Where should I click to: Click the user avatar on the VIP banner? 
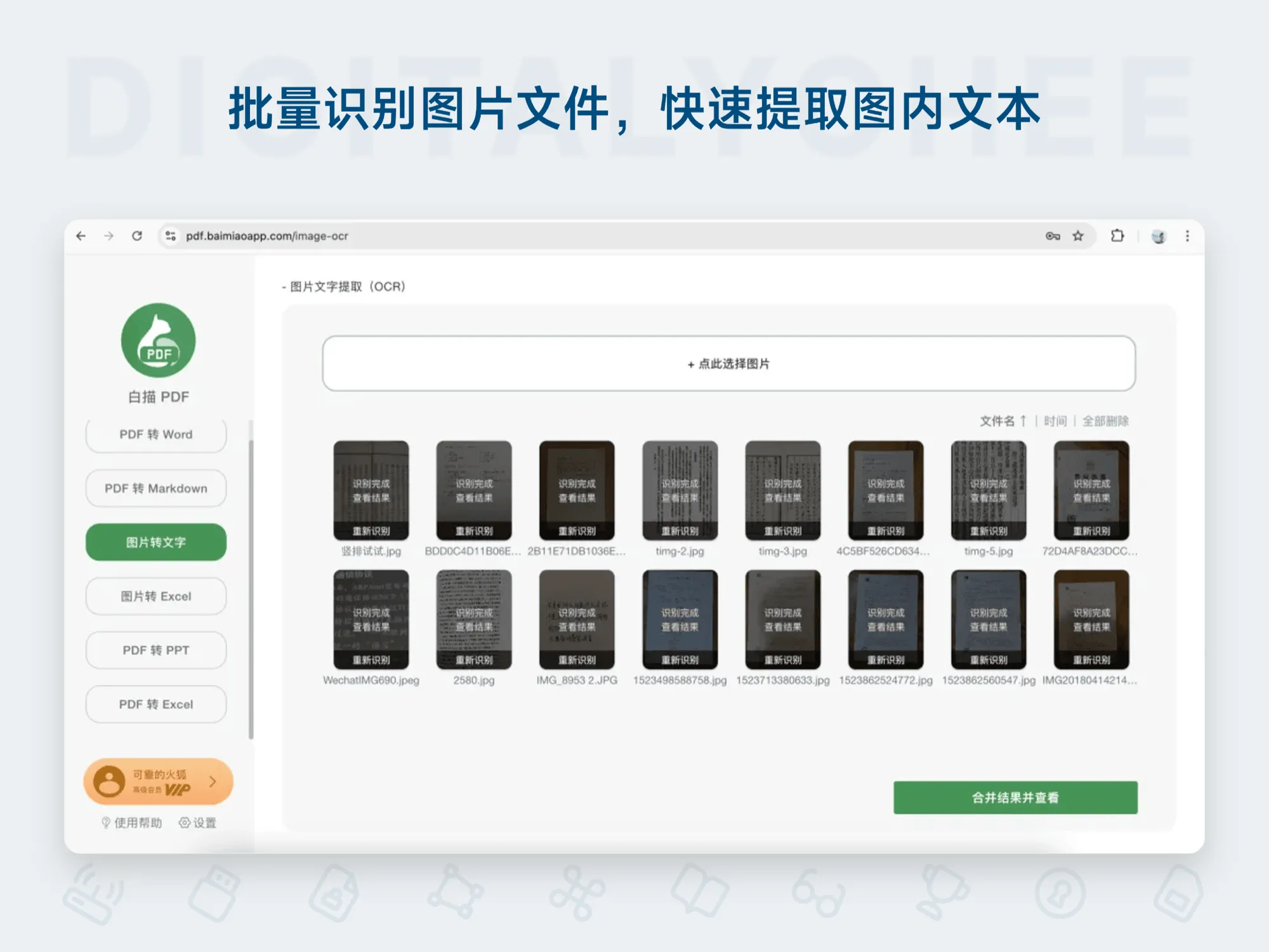coord(109,781)
